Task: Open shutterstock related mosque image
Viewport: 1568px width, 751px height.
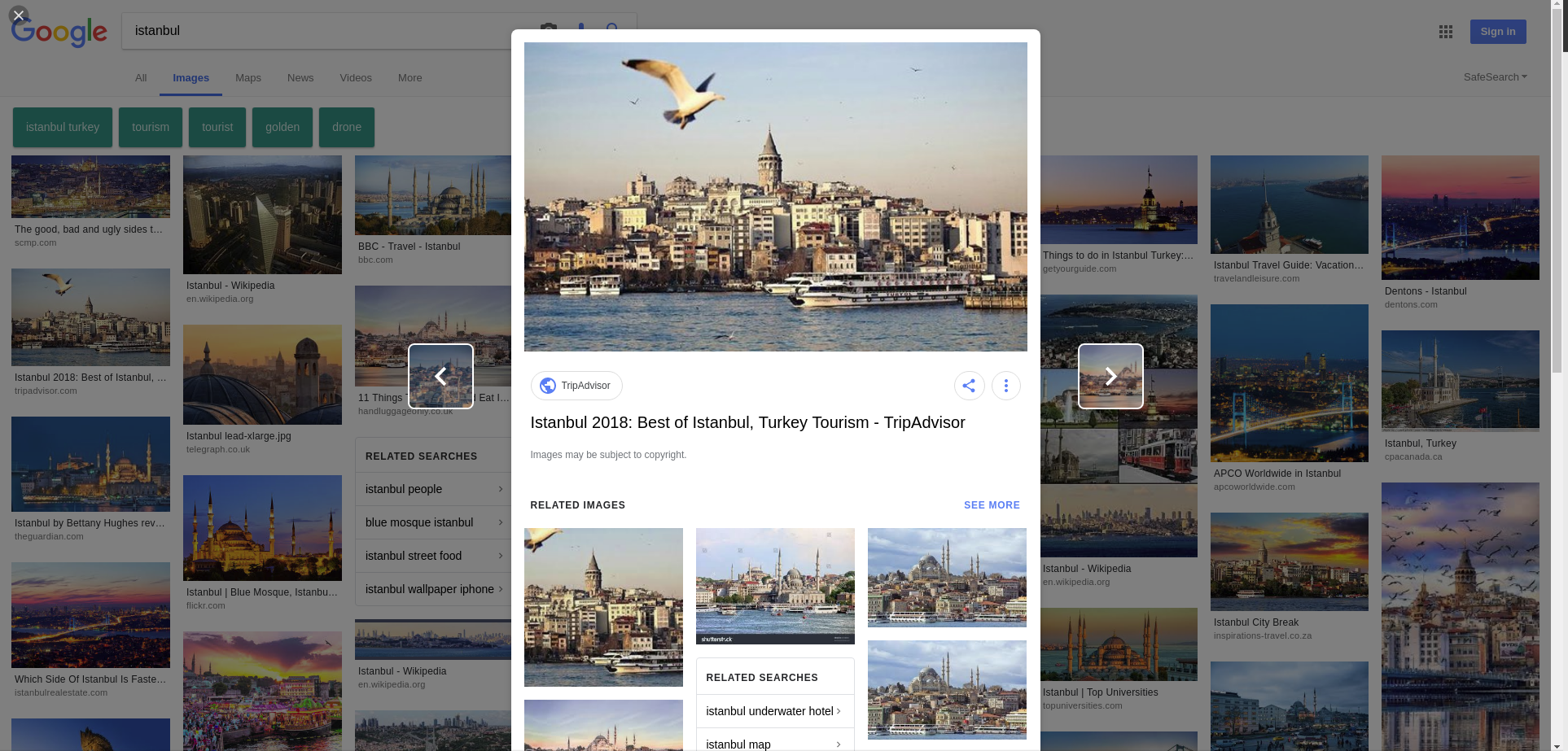Action: click(775, 586)
